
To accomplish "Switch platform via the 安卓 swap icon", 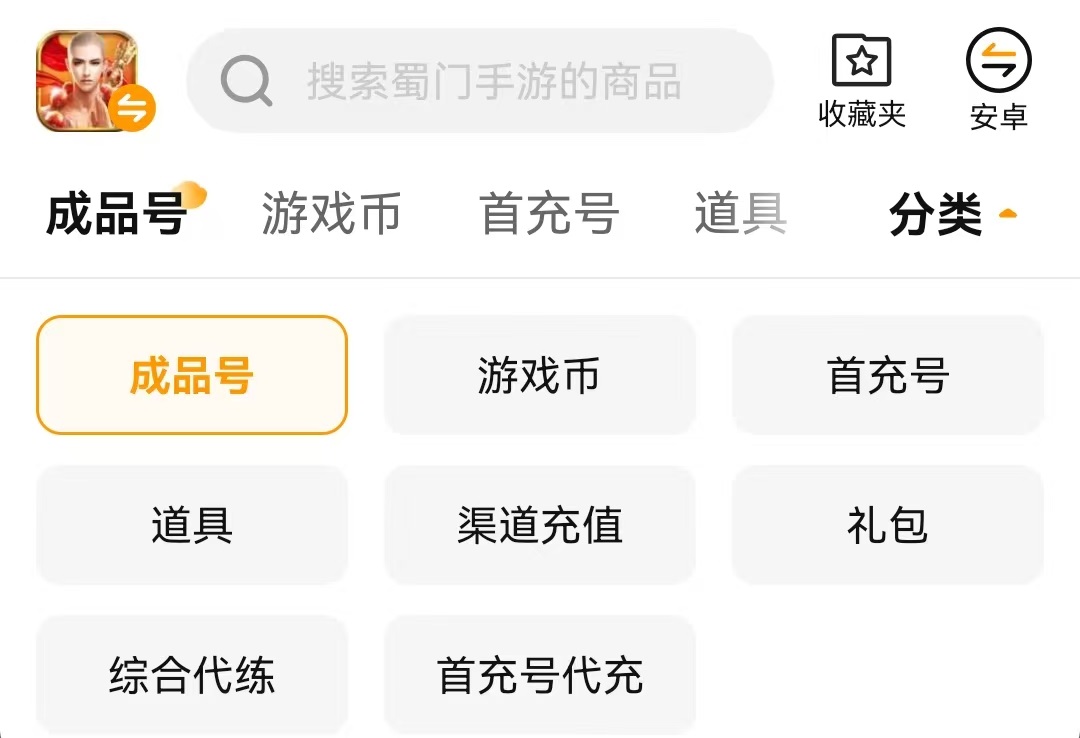I will coord(998,64).
